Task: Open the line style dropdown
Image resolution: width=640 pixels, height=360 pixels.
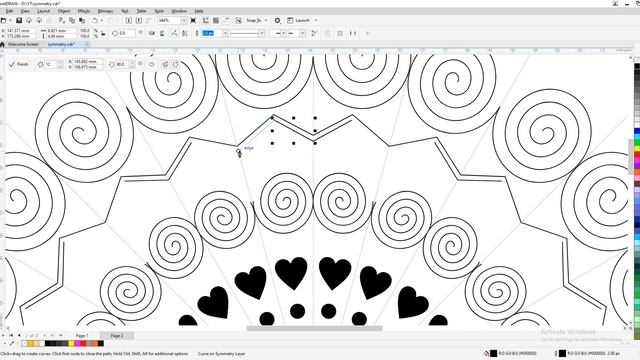Action: click(x=262, y=33)
